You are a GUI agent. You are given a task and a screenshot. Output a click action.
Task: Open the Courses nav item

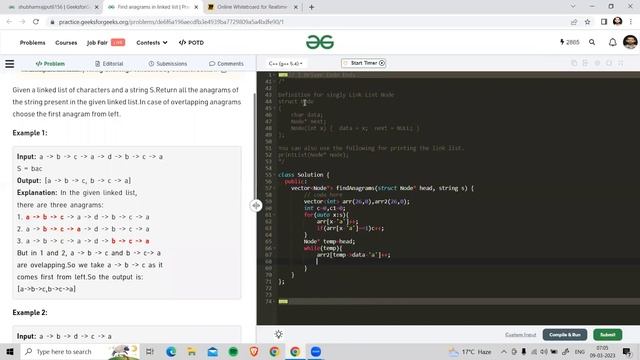[x=66, y=42]
